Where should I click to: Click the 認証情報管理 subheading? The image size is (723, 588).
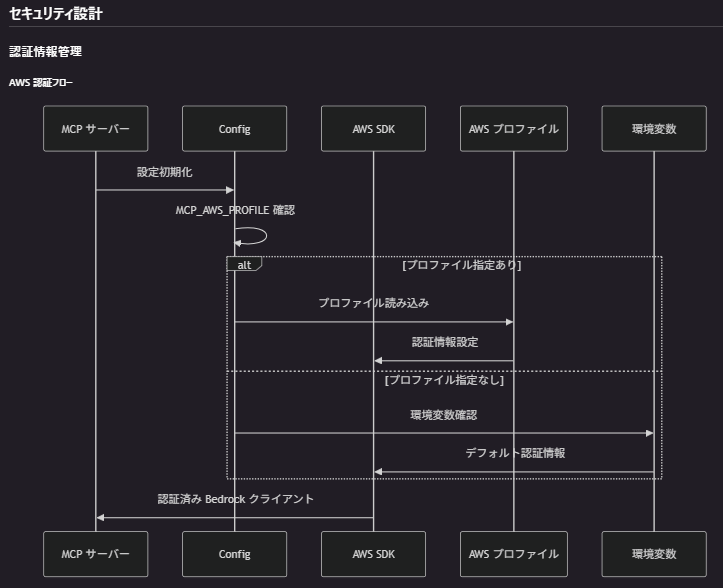[x=46, y=51]
